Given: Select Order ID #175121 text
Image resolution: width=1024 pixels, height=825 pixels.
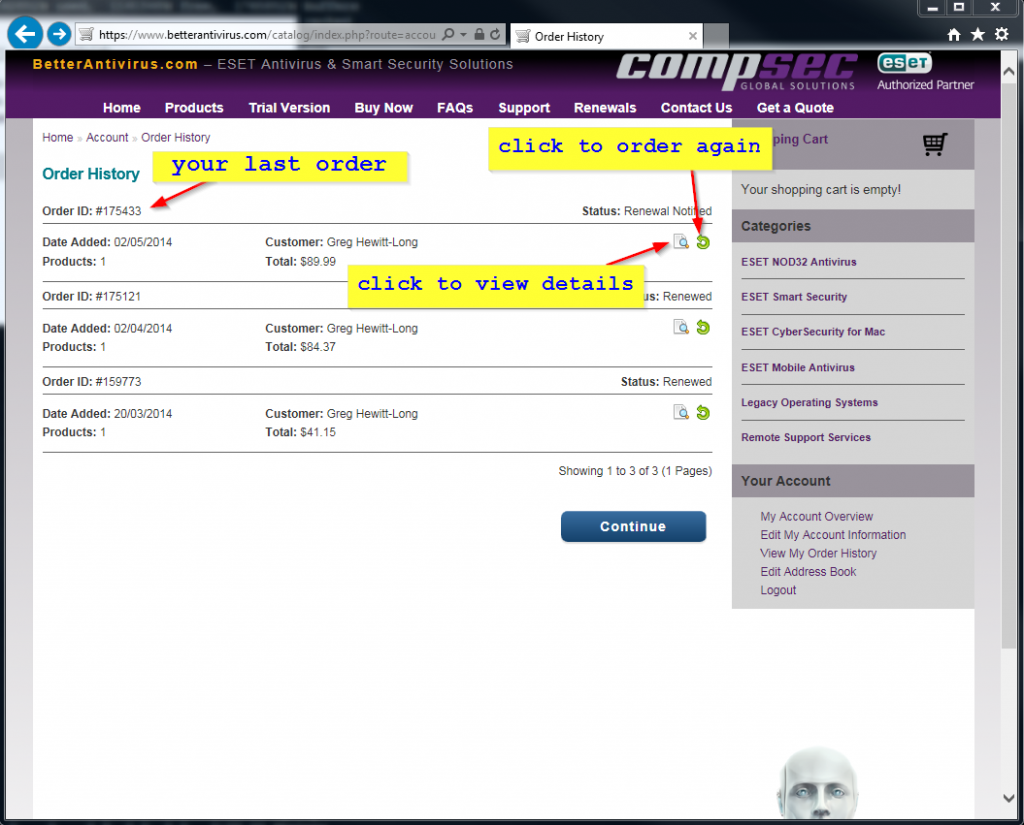Looking at the screenshot, I should click(91, 297).
